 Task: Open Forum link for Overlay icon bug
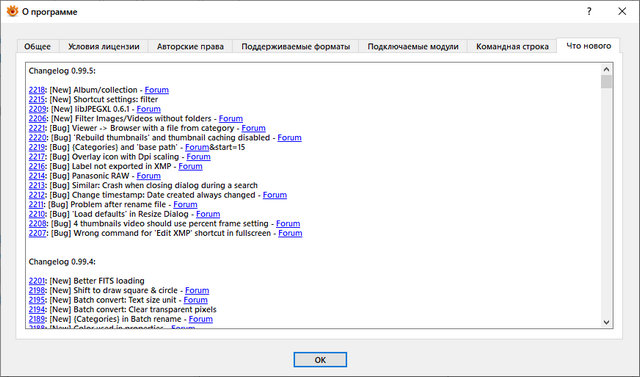point(198,157)
